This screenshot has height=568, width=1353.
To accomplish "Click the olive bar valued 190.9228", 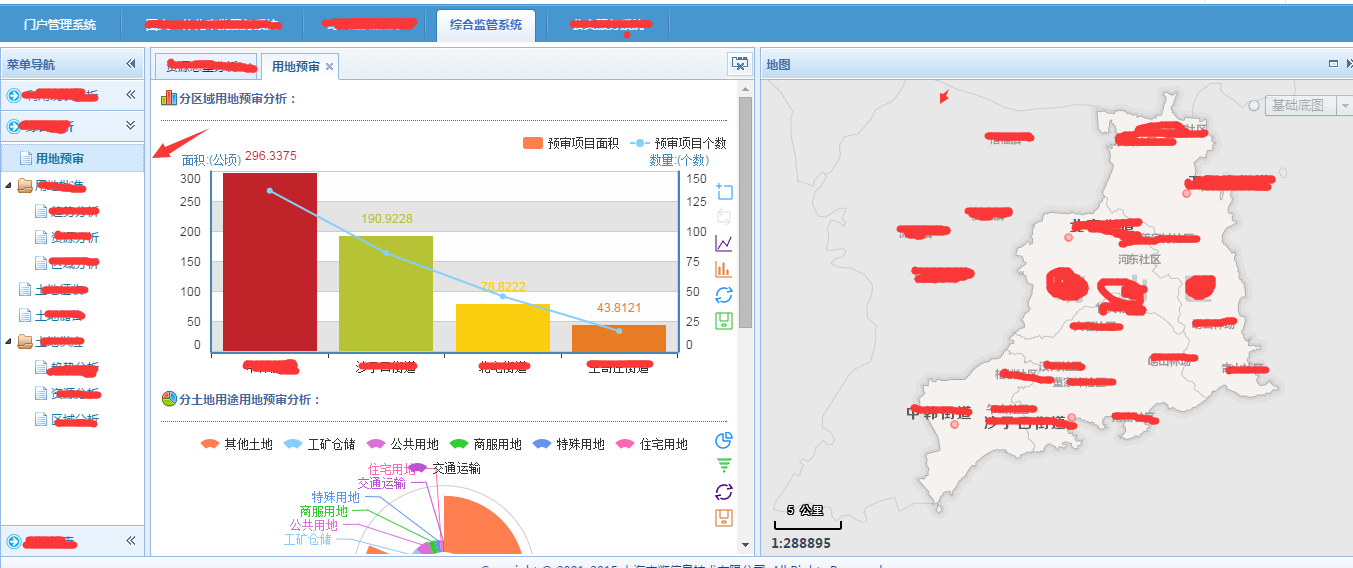I will click(386, 293).
